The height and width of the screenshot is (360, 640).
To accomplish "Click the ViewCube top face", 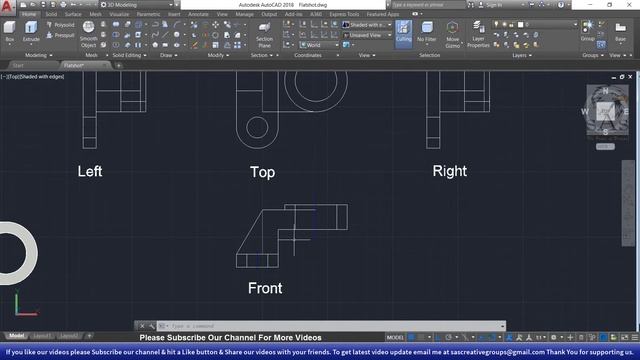I will (606, 111).
